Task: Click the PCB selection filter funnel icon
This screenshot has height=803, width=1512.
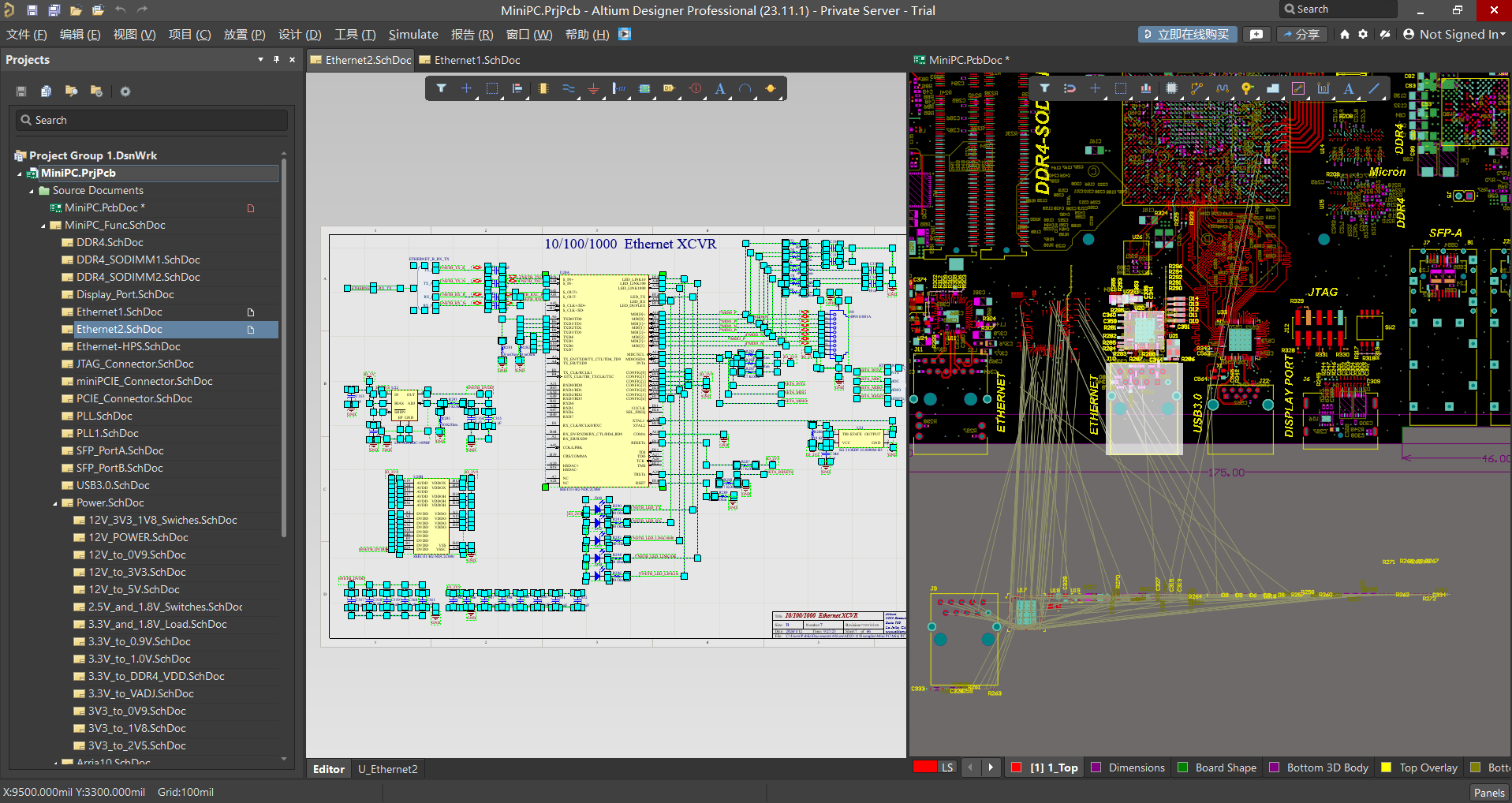Action: pos(1044,88)
